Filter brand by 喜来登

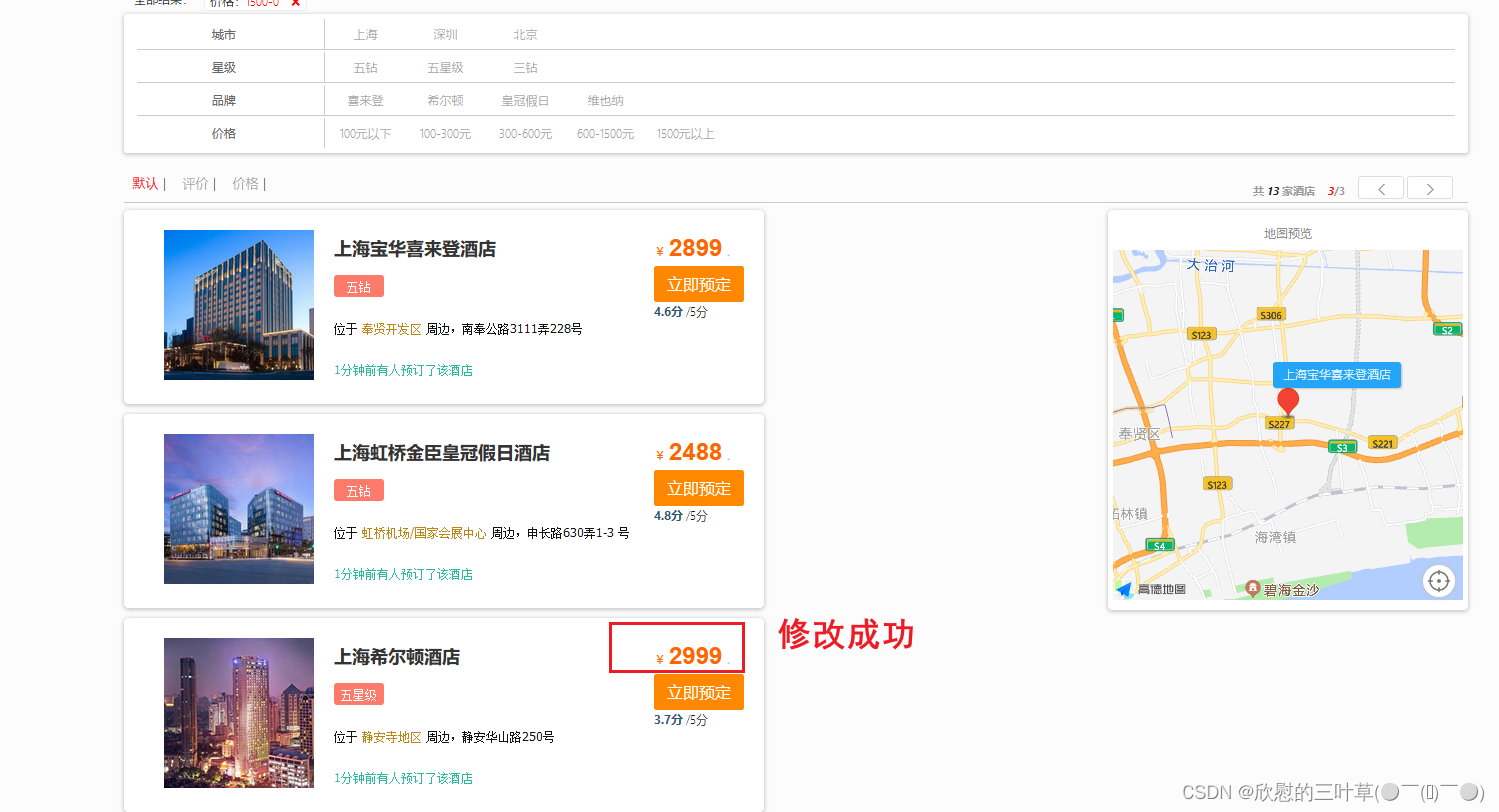(366, 101)
